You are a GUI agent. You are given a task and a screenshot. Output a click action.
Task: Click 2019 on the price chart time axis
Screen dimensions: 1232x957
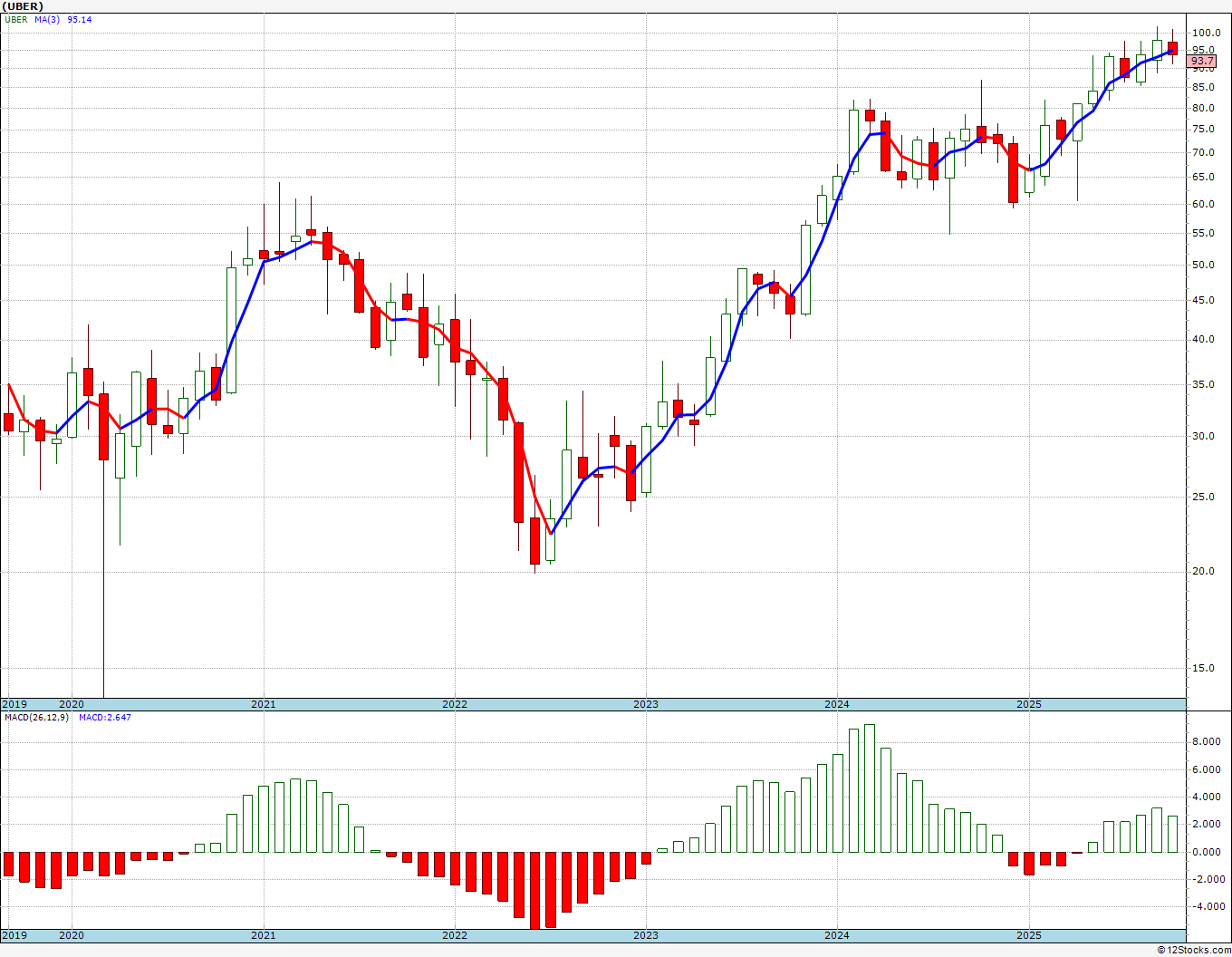pyautogui.click(x=14, y=704)
